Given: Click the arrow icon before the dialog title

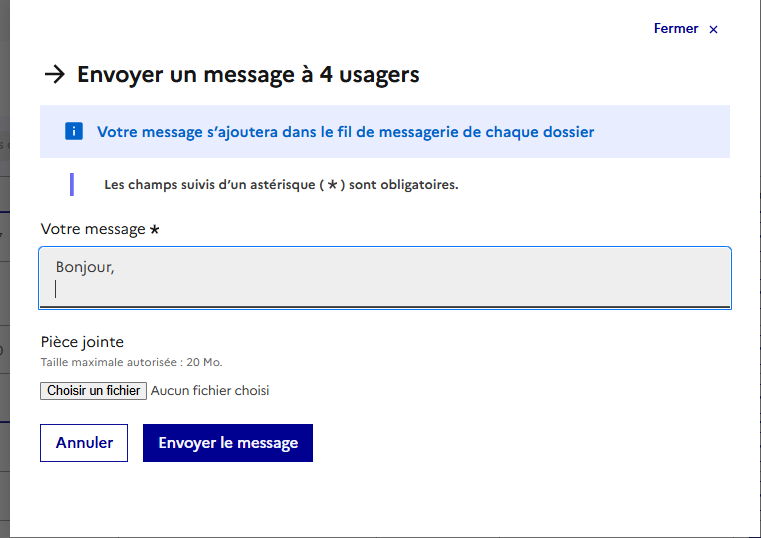Looking at the screenshot, I should tap(55, 74).
